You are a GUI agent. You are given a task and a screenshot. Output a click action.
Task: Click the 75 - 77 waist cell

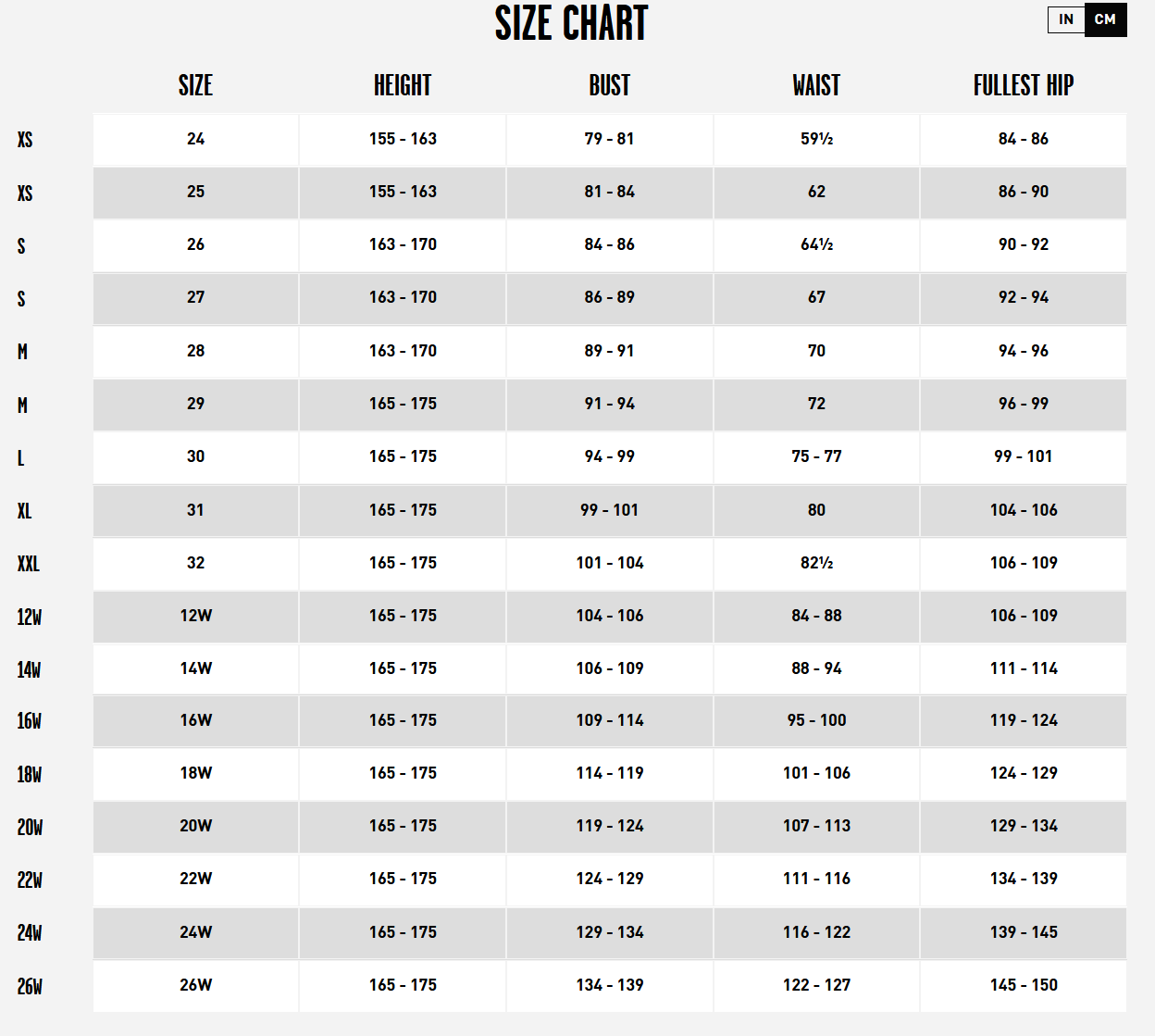click(816, 456)
